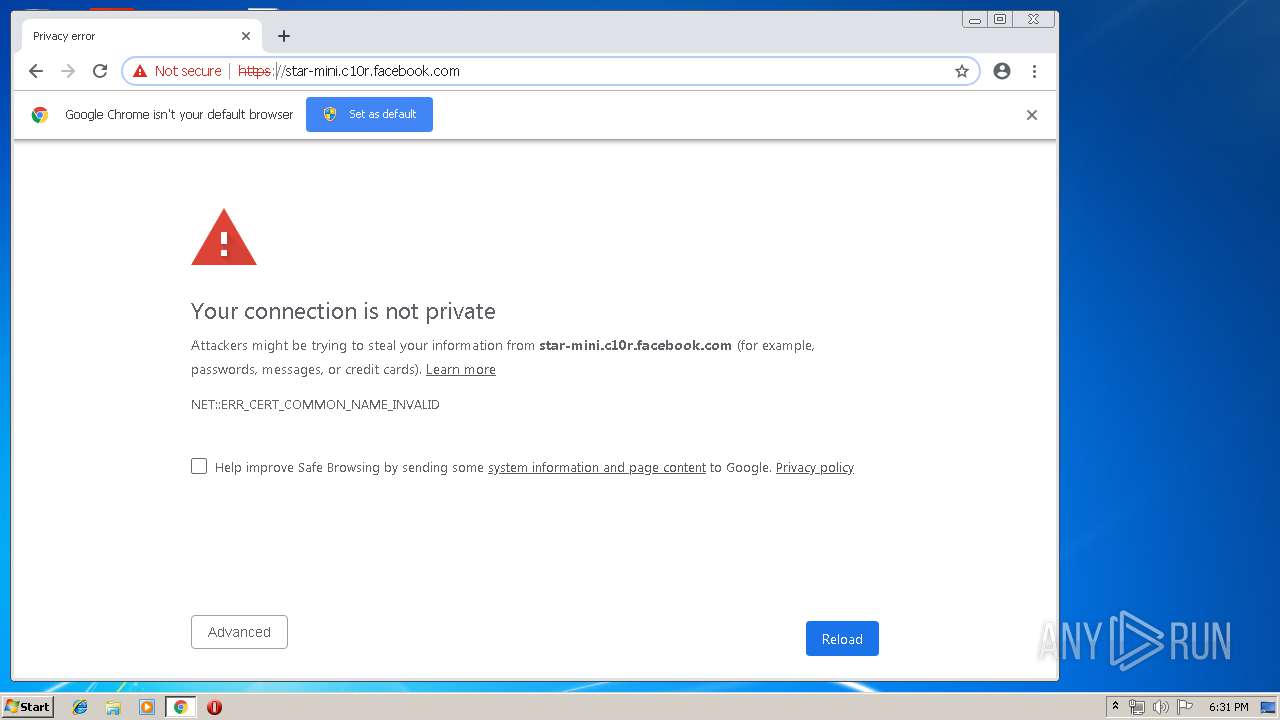The image size is (1280, 720).
Task: Click the red warning triangle on the page
Action: pos(224,237)
